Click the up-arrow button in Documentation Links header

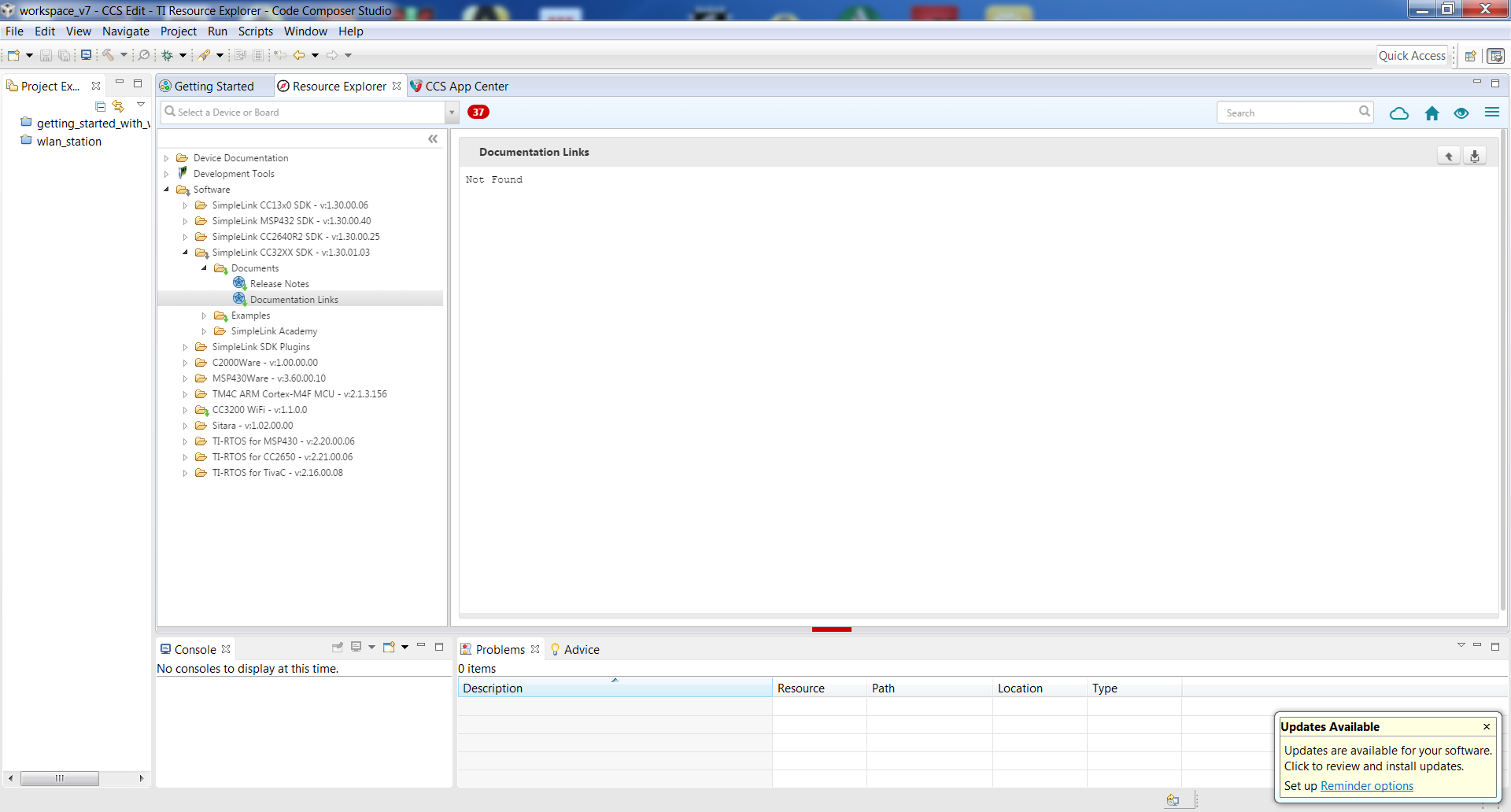click(x=1449, y=156)
